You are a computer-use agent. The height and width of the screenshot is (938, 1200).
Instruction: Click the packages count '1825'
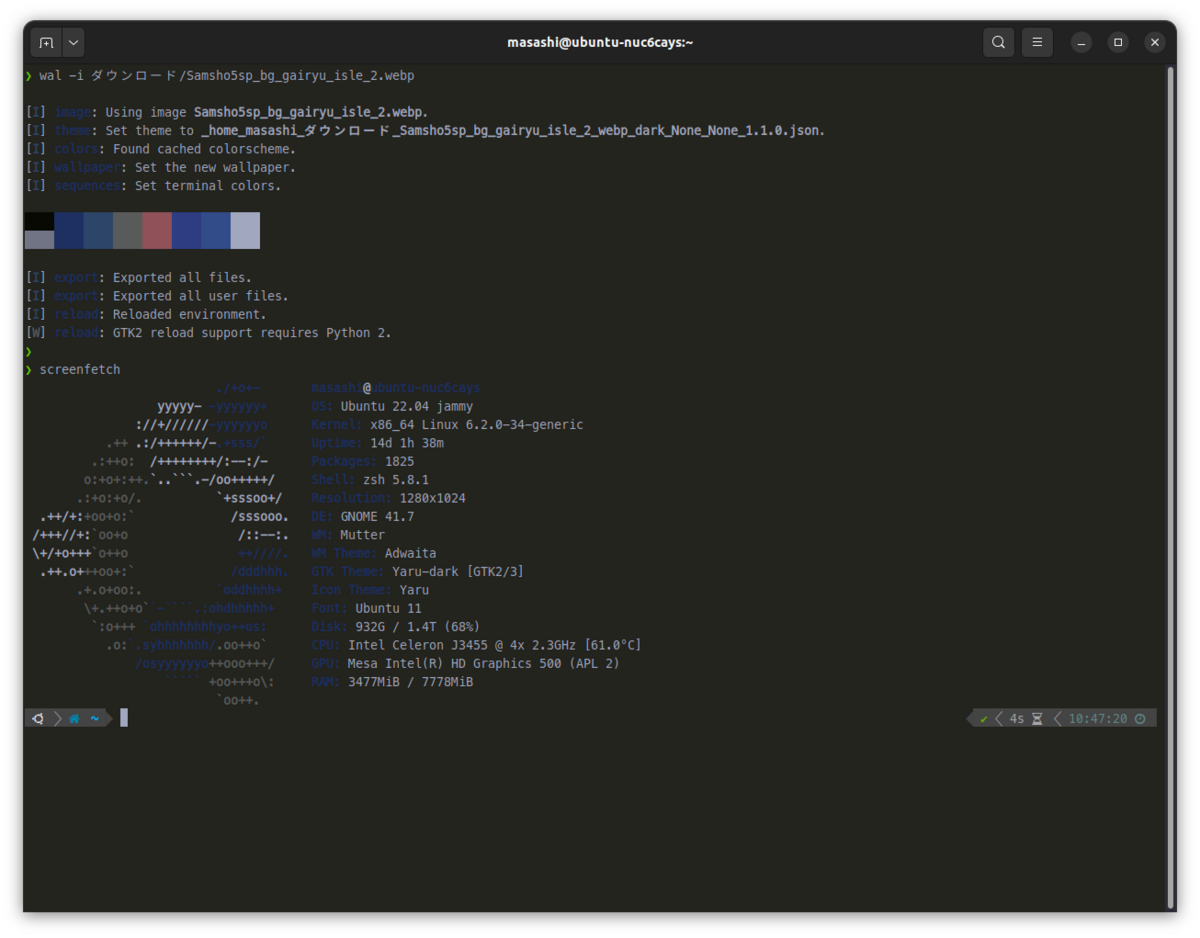tap(400, 462)
